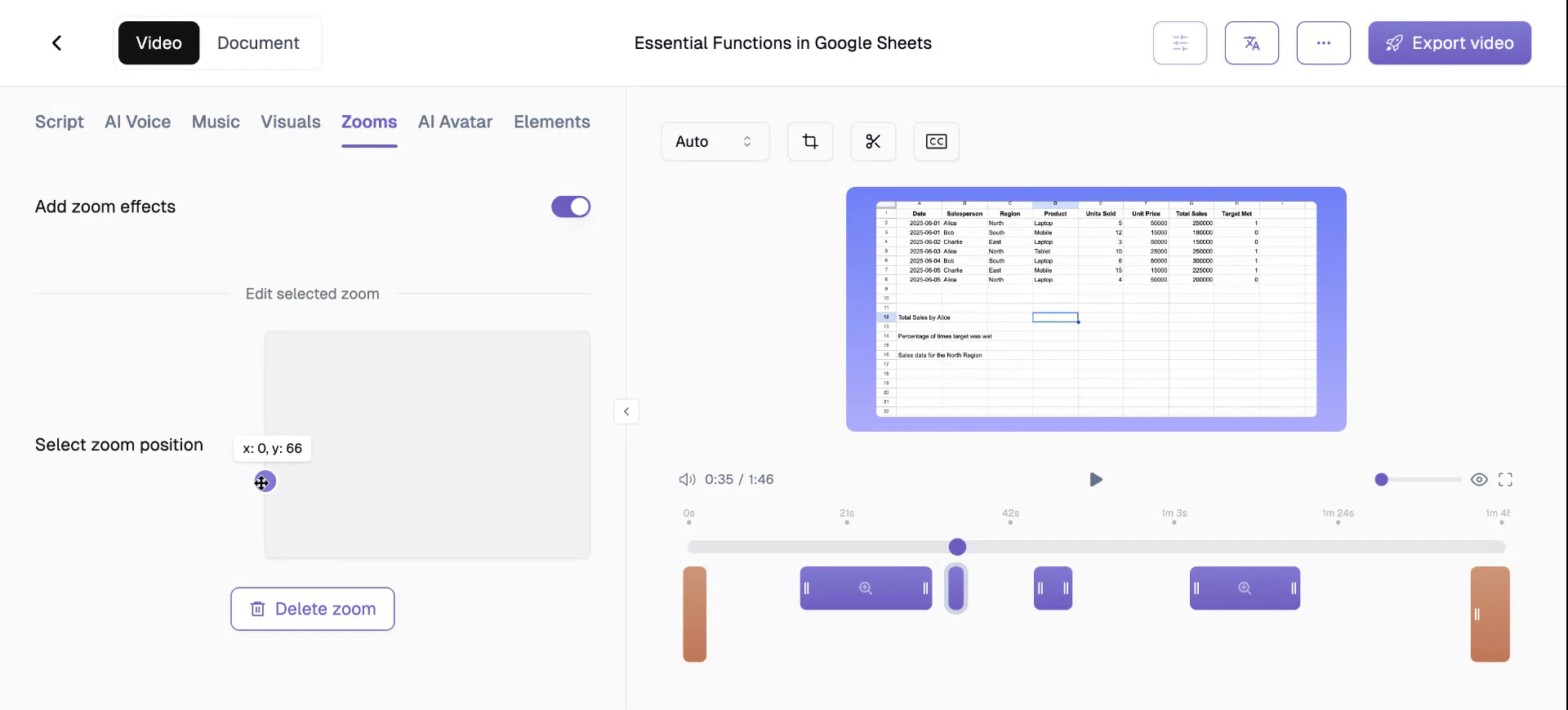Open the settings sliders icon button
The height and width of the screenshot is (710, 1568).
1180,43
